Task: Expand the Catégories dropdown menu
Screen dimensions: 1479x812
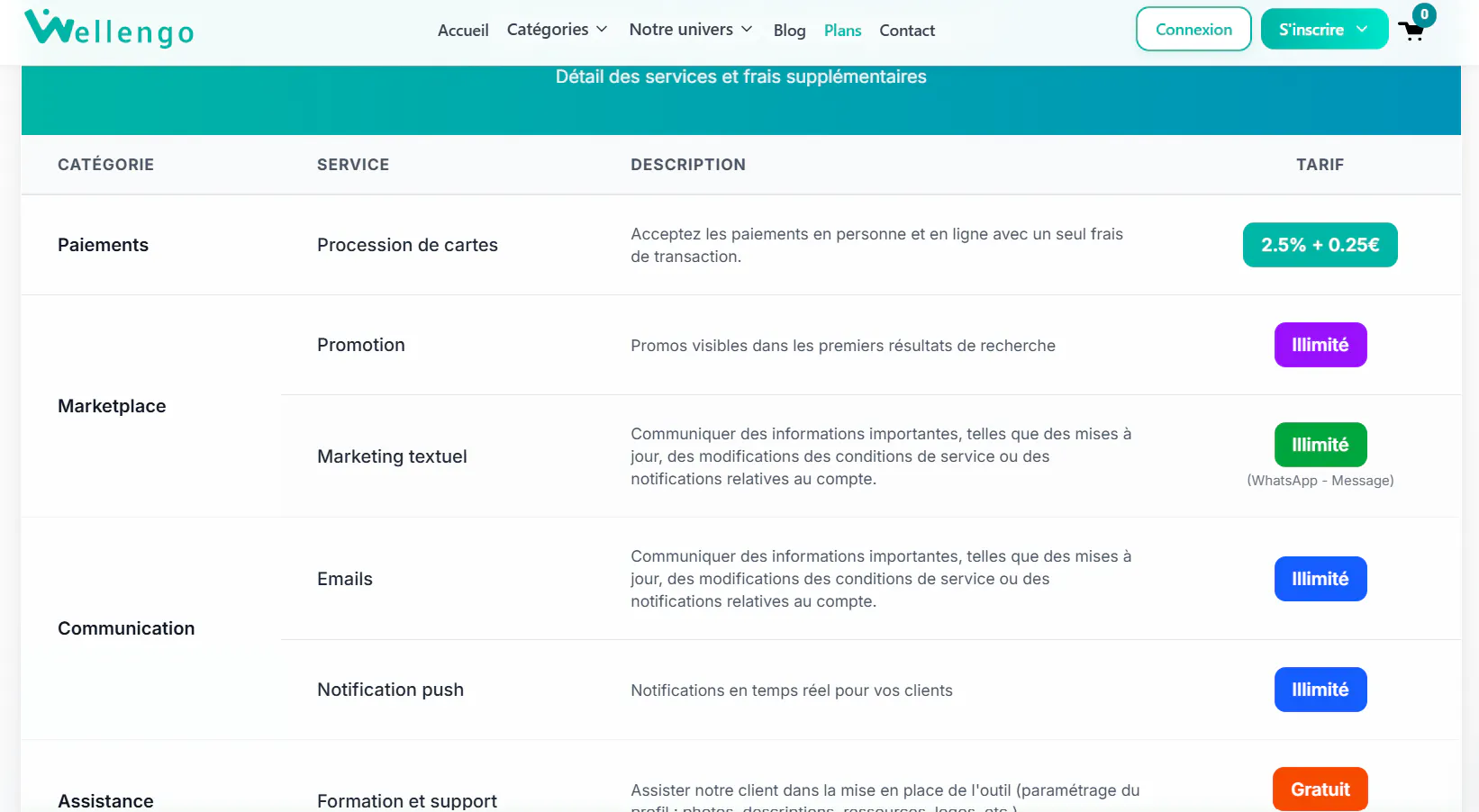Action: point(557,30)
